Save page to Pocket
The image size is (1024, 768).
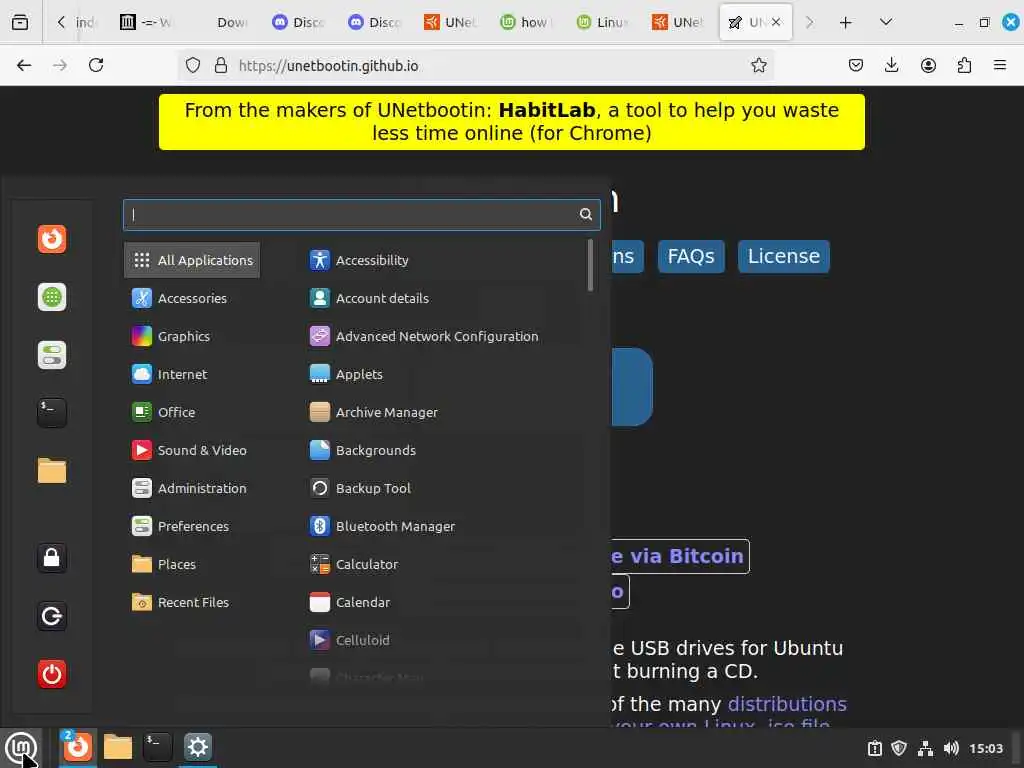tap(856, 65)
